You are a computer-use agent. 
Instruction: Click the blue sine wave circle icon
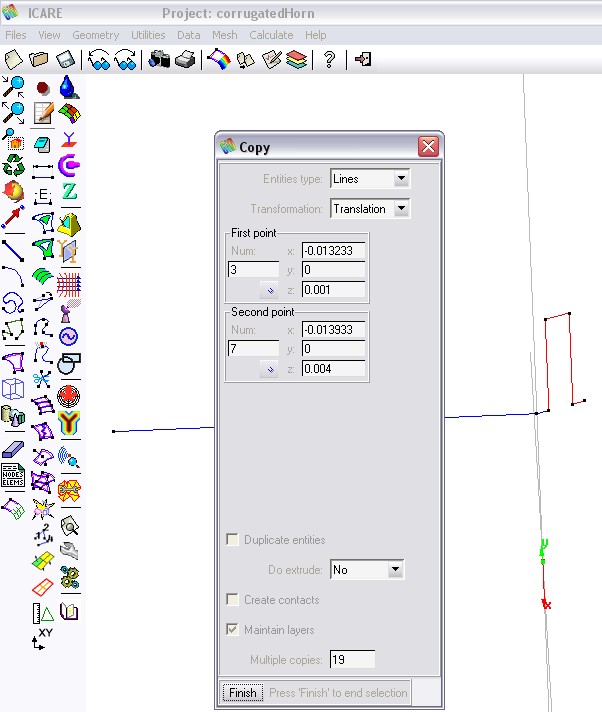[x=69, y=336]
